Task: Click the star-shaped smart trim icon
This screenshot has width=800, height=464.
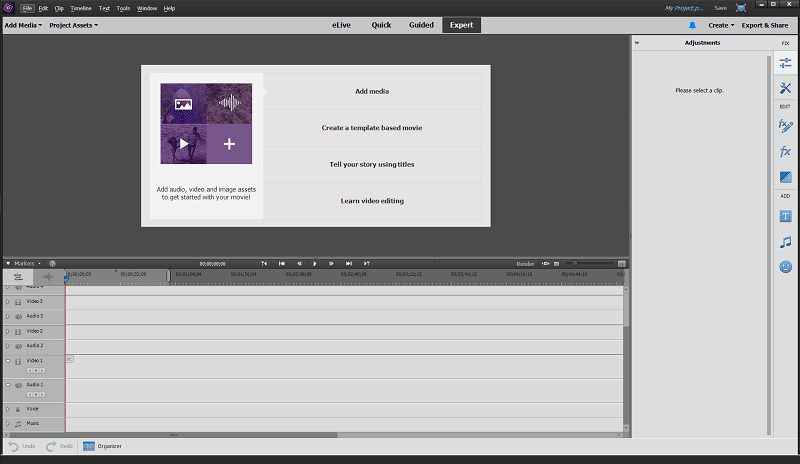Action: point(48,277)
